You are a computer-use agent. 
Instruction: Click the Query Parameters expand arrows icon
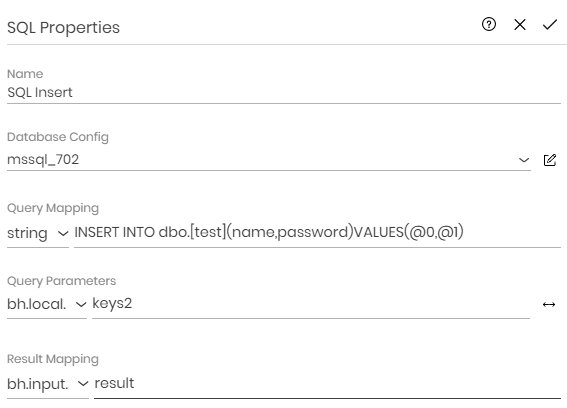[x=549, y=305]
